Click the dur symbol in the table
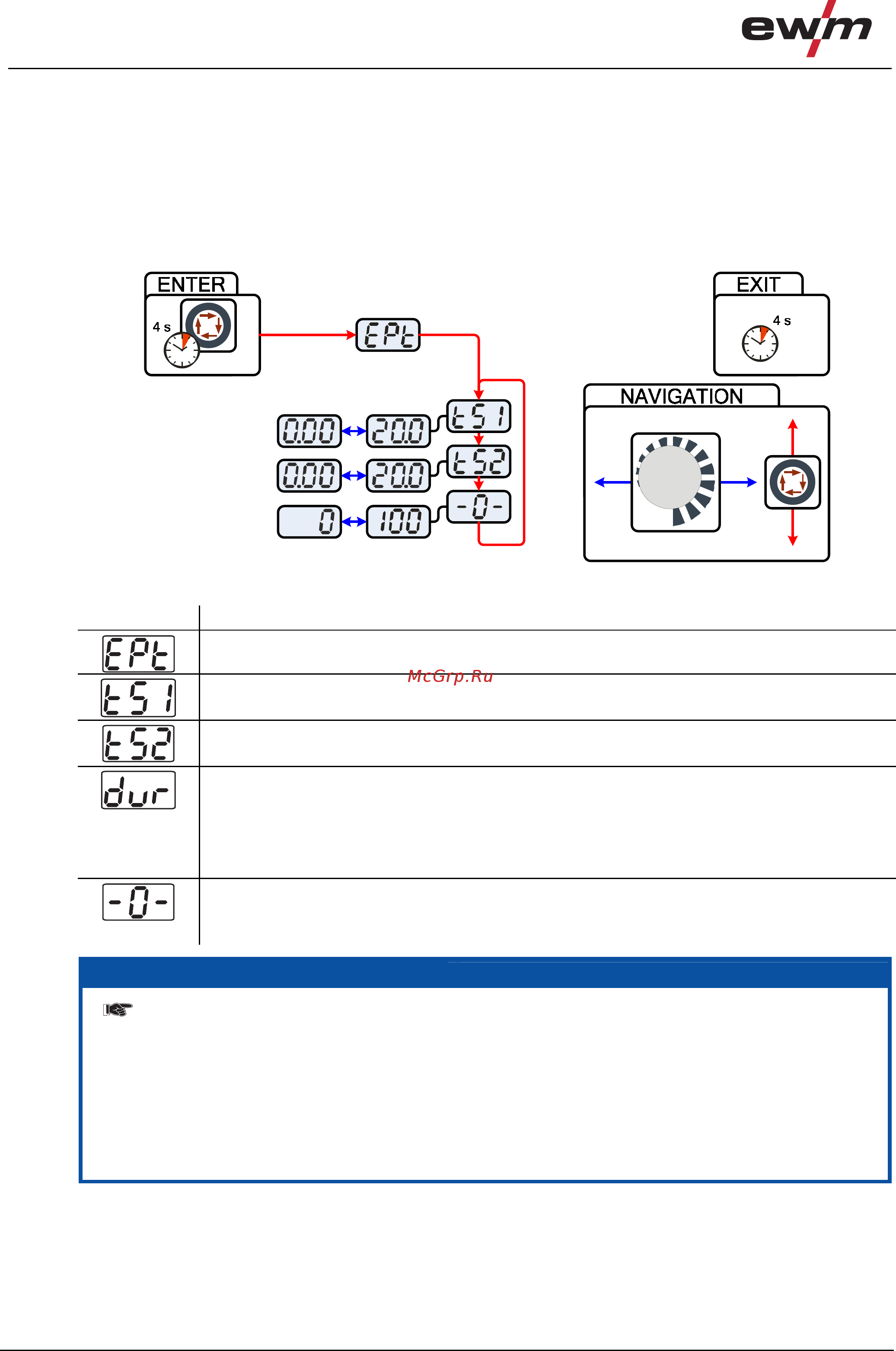 (138, 790)
